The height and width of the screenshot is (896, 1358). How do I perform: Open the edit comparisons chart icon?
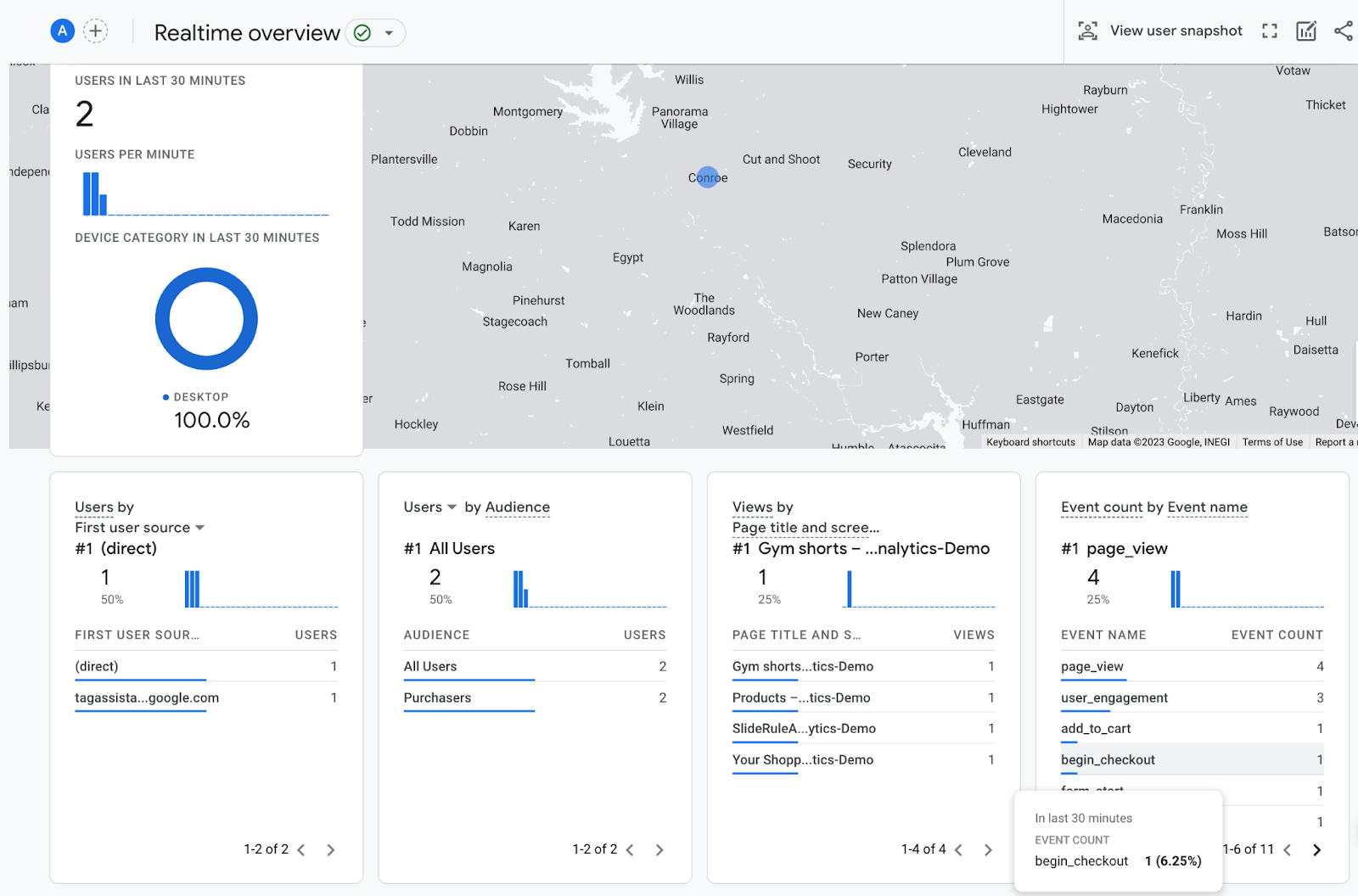1305,31
